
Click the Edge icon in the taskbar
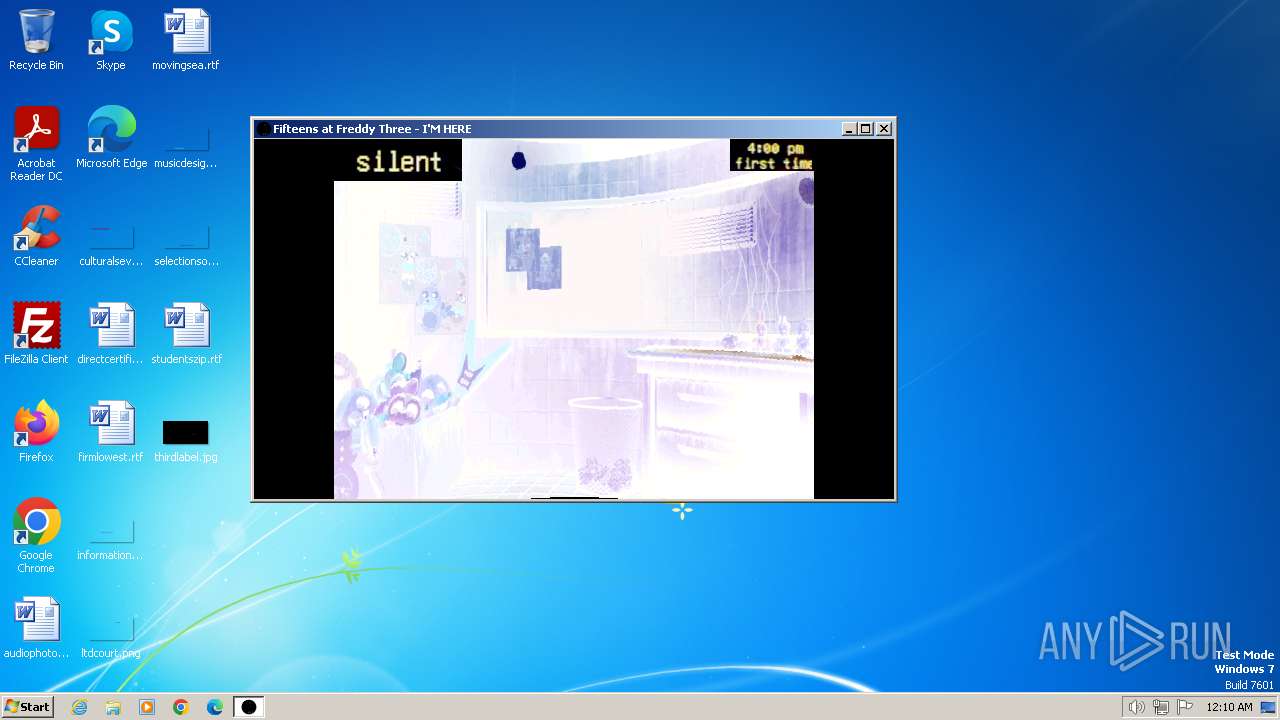(215, 707)
